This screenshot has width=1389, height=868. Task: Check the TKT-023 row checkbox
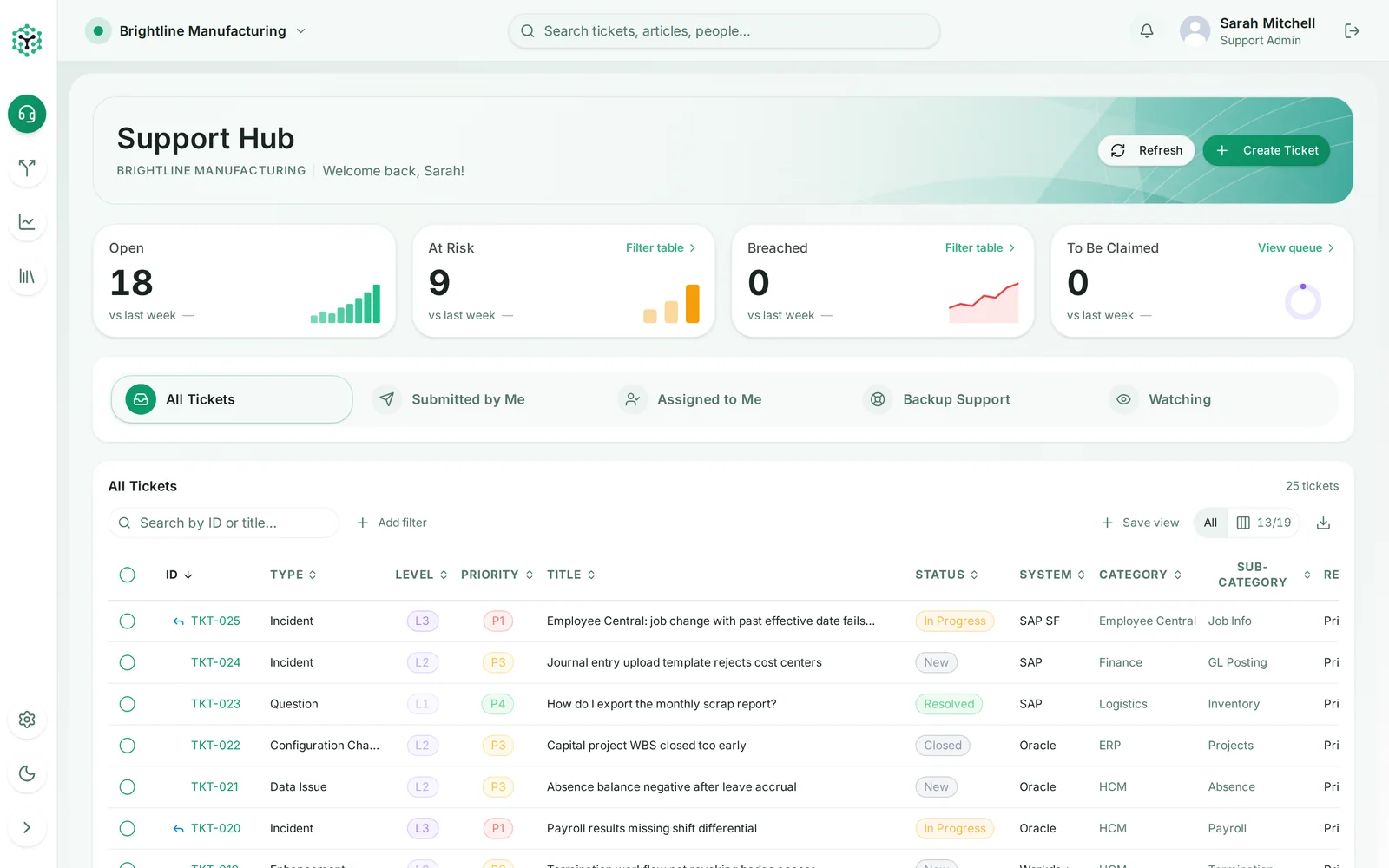[x=128, y=704]
